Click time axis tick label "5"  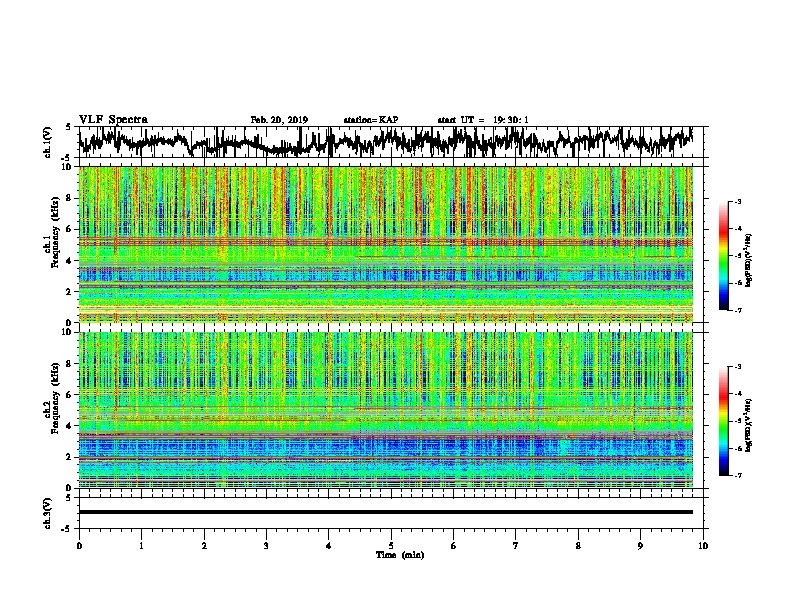[391, 546]
